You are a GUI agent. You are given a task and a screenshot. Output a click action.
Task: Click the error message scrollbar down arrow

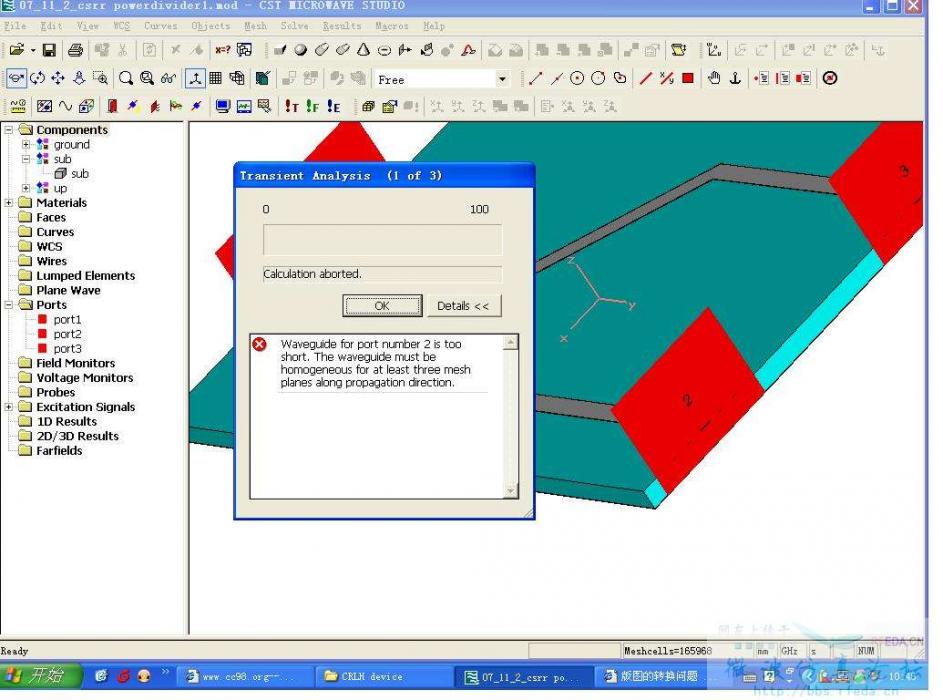[x=511, y=491]
